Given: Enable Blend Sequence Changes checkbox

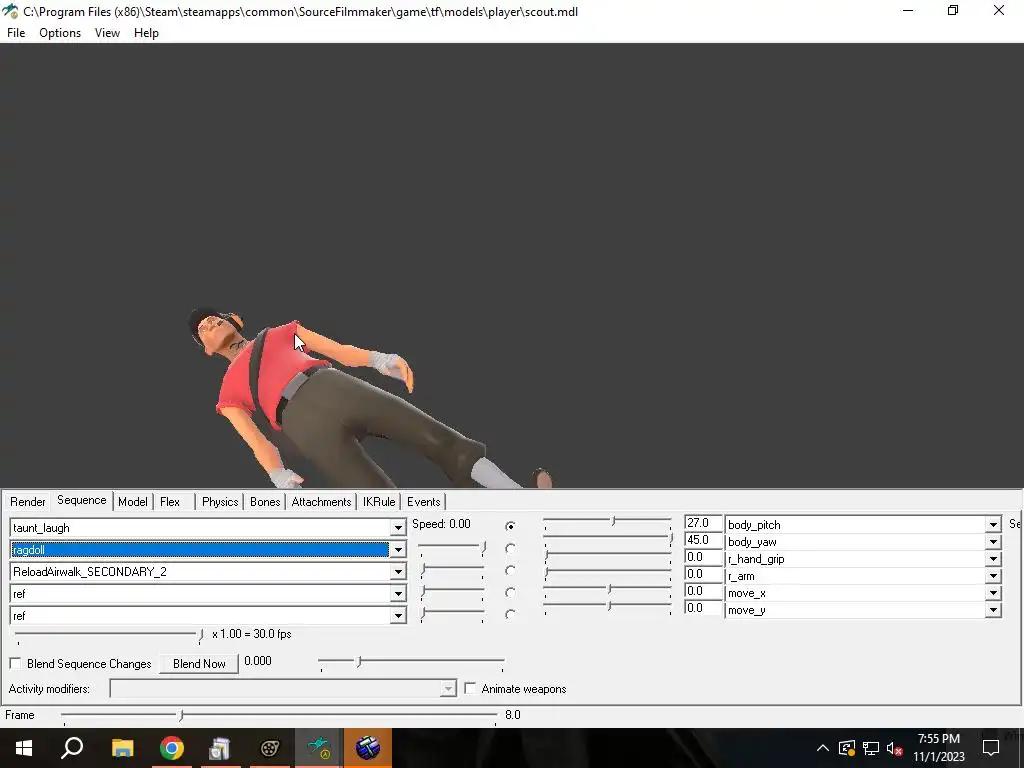Looking at the screenshot, I should point(16,664).
